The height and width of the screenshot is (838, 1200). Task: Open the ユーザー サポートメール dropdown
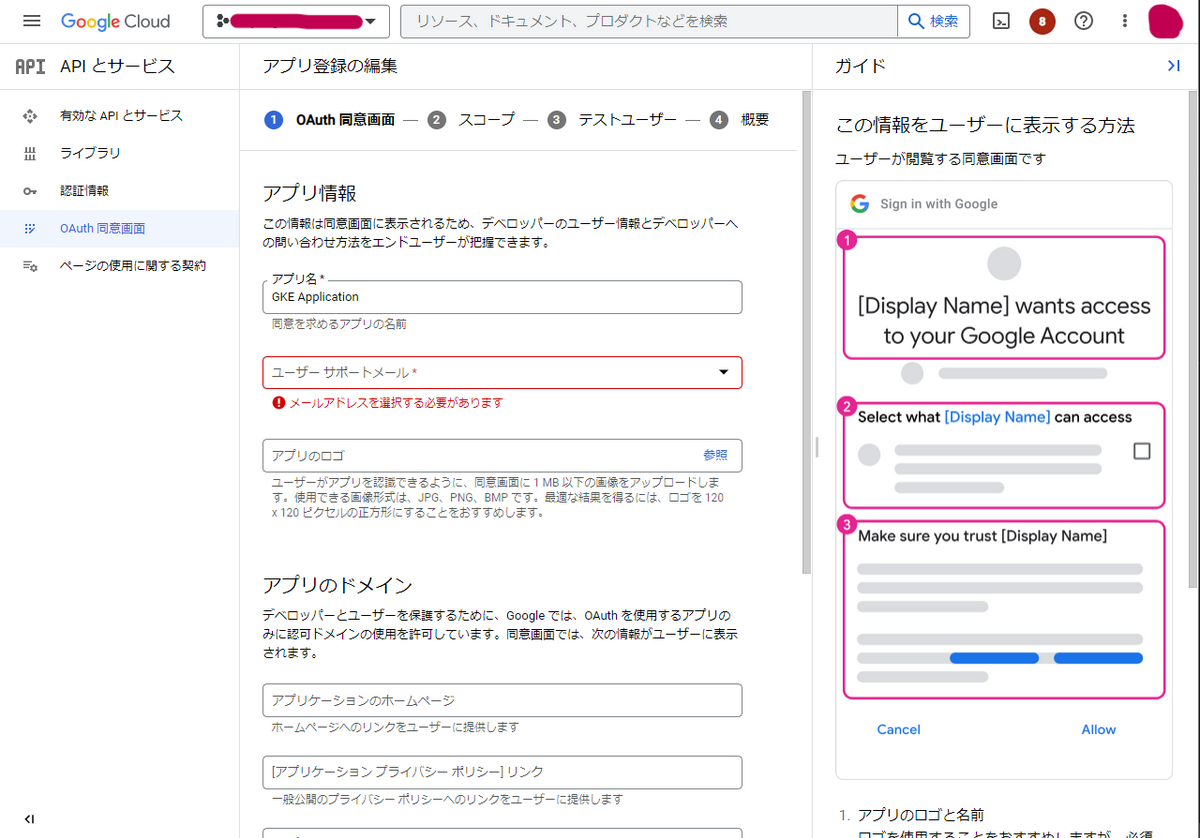click(502, 372)
